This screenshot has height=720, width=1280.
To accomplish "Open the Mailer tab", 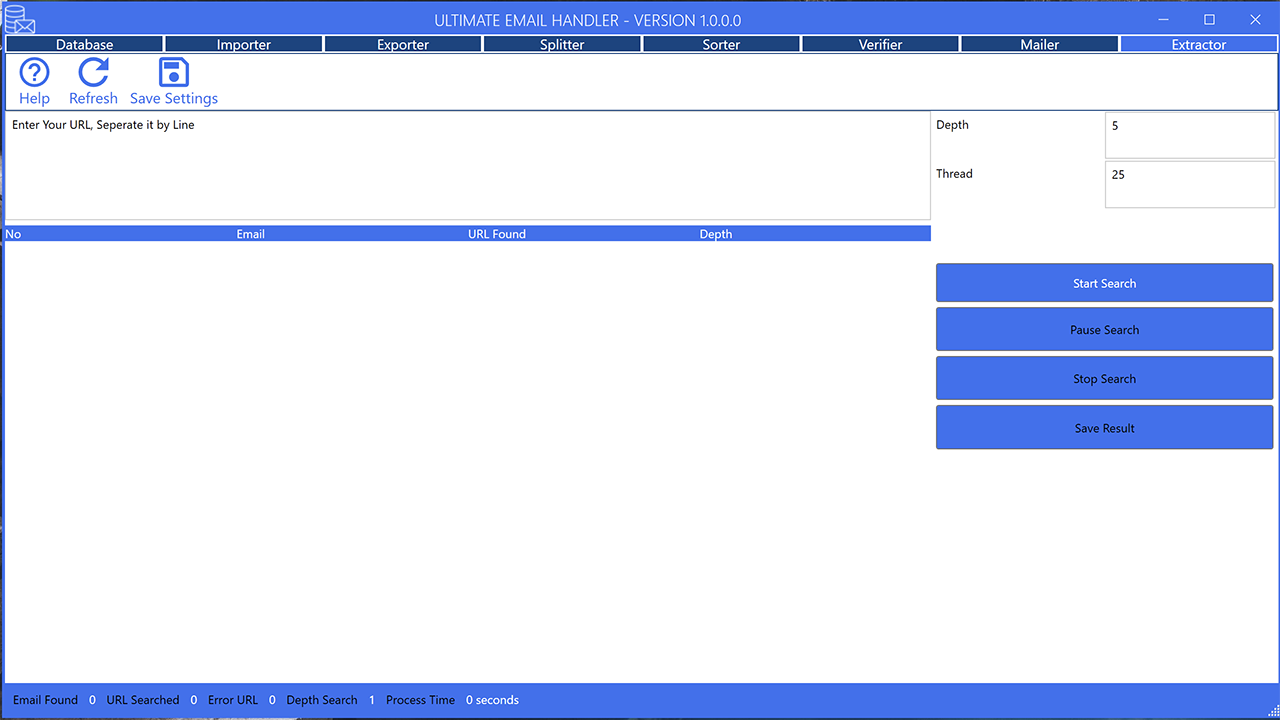I will pos(1039,44).
